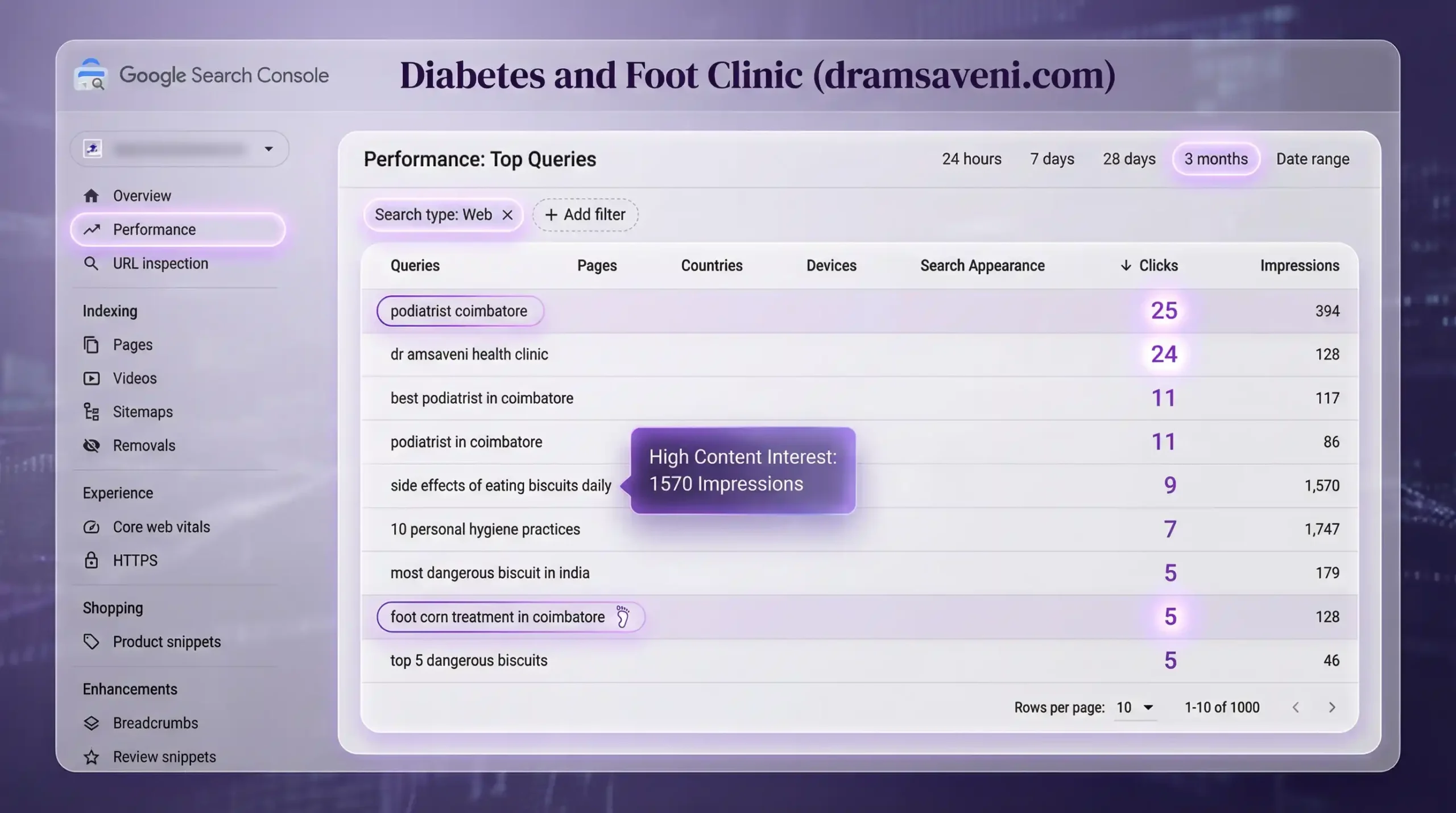The height and width of the screenshot is (813, 1456).
Task: Click the Review snippets star icon
Action: [91, 757]
